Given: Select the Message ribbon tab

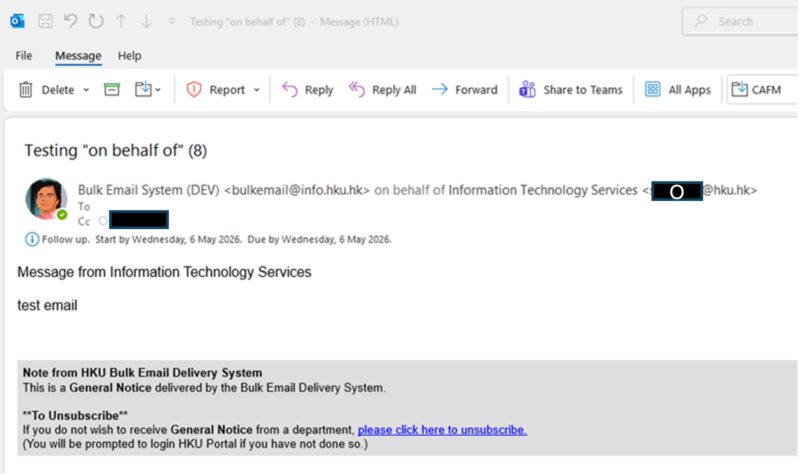Looking at the screenshot, I should click(x=78, y=56).
